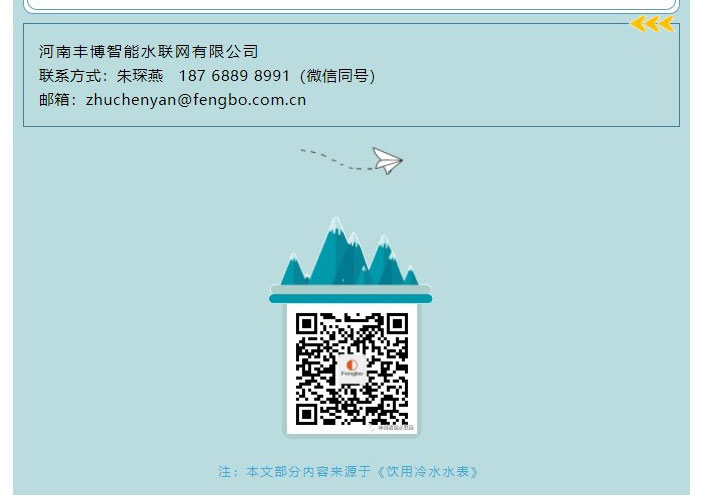Click the QR code's bottom-left finder square

307,414
